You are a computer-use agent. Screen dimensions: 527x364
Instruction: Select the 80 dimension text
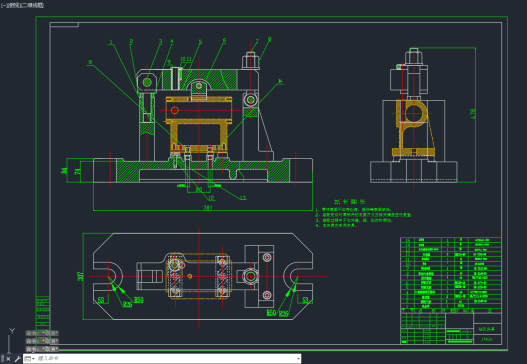199,190
